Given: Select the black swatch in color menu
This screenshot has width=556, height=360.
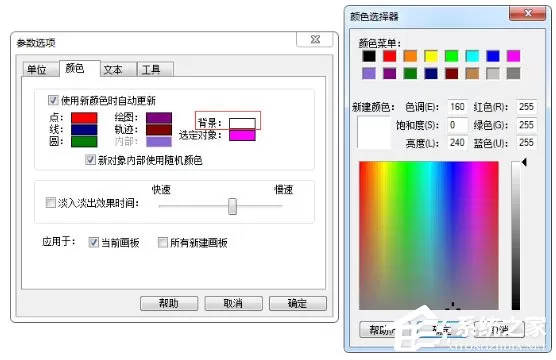Looking at the screenshot, I should (x=369, y=56).
